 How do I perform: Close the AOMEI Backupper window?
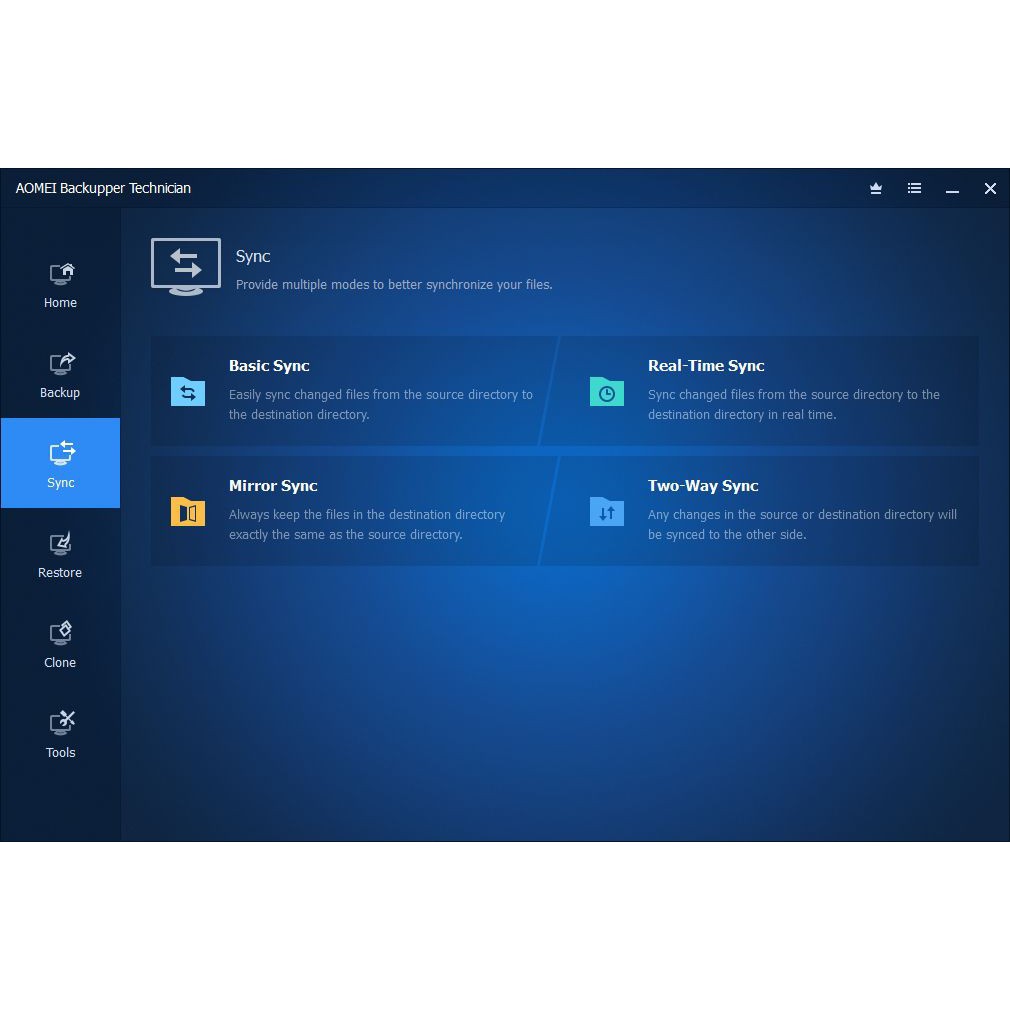click(990, 188)
